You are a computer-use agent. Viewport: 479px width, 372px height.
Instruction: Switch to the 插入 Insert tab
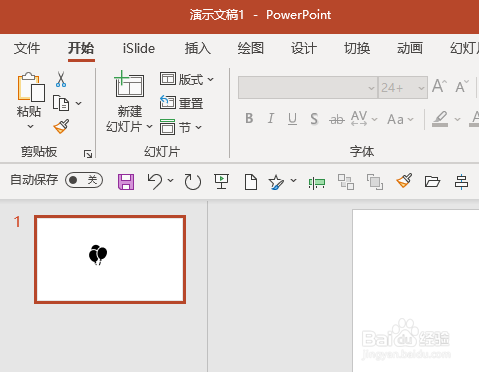coord(198,48)
